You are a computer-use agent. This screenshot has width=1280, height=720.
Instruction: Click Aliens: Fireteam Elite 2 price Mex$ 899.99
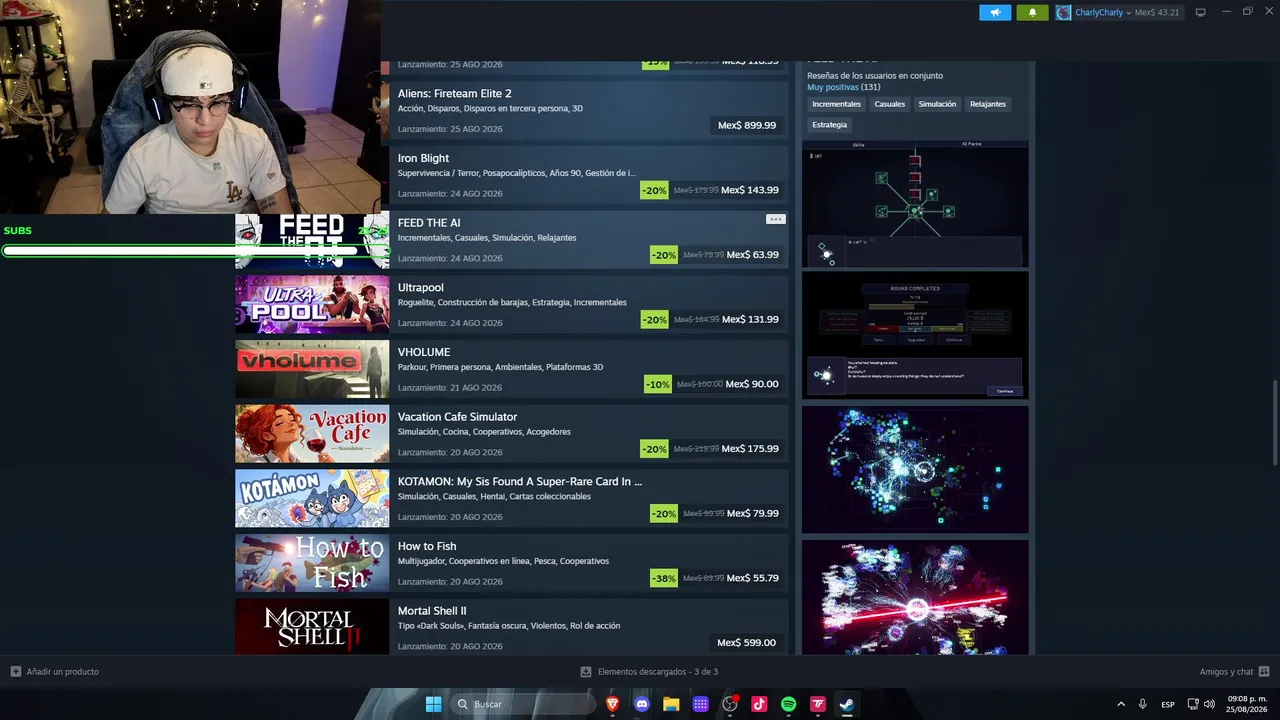747,125
